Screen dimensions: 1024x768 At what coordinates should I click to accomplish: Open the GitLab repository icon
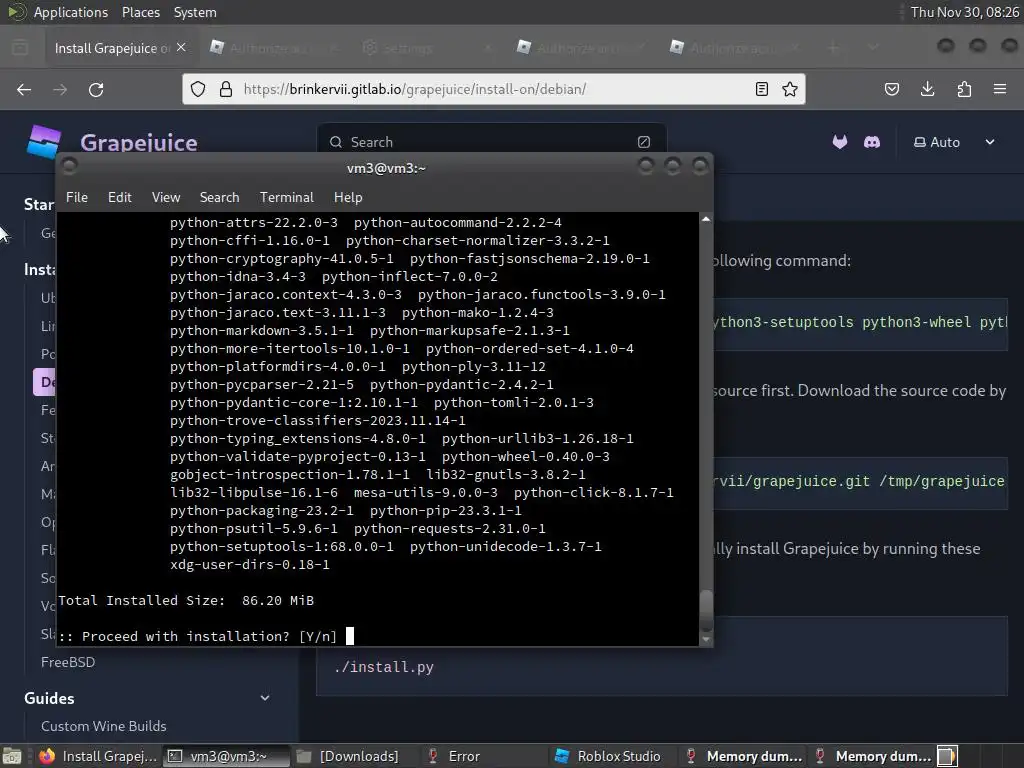[840, 142]
